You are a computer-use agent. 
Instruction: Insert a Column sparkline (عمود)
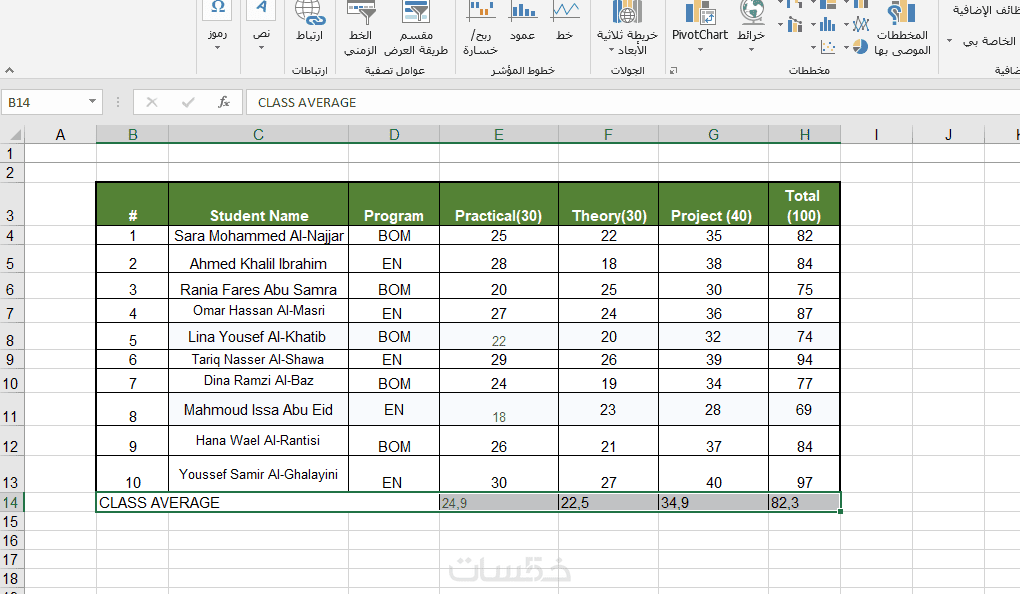523,22
